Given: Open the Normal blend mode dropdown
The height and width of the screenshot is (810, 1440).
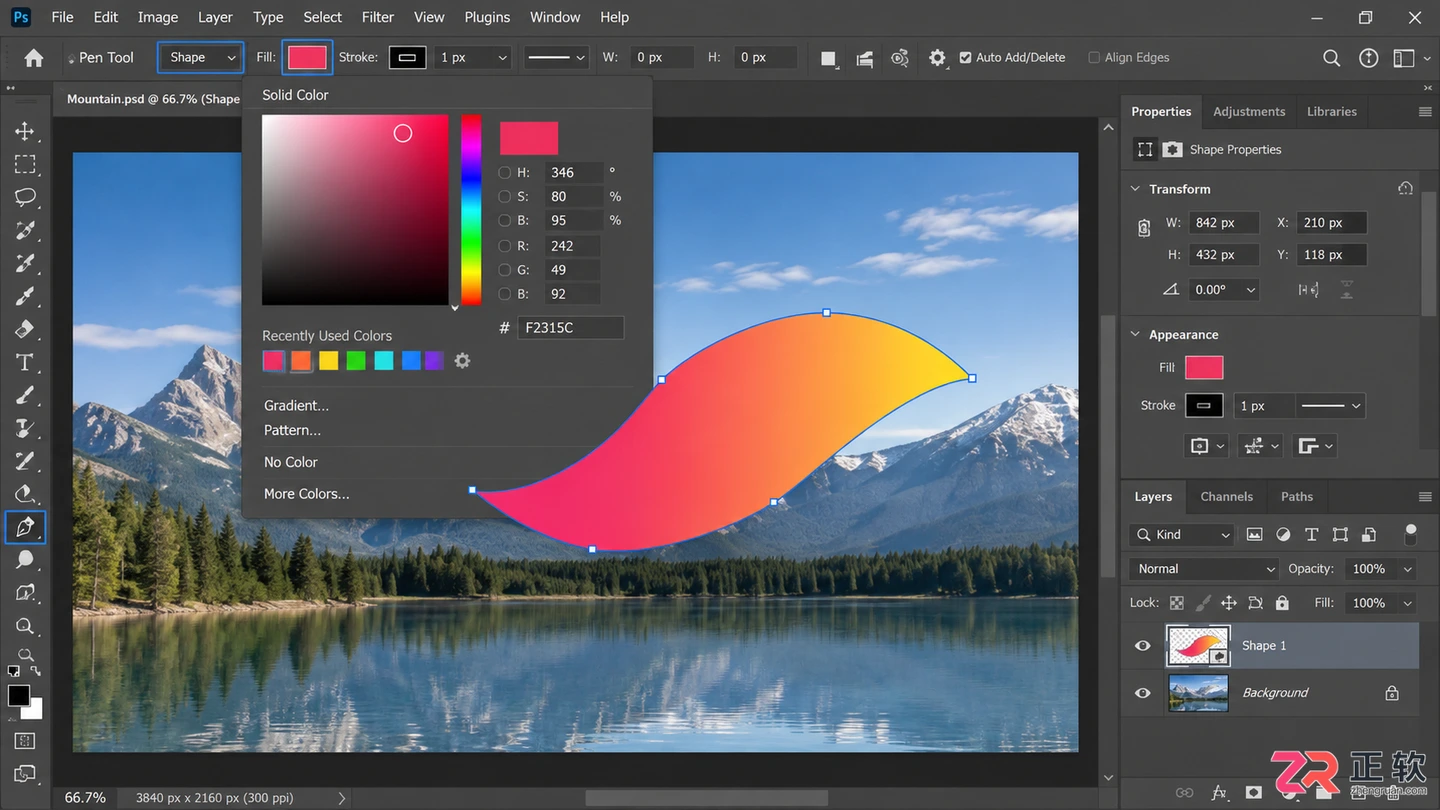Looking at the screenshot, I should coord(1204,569).
